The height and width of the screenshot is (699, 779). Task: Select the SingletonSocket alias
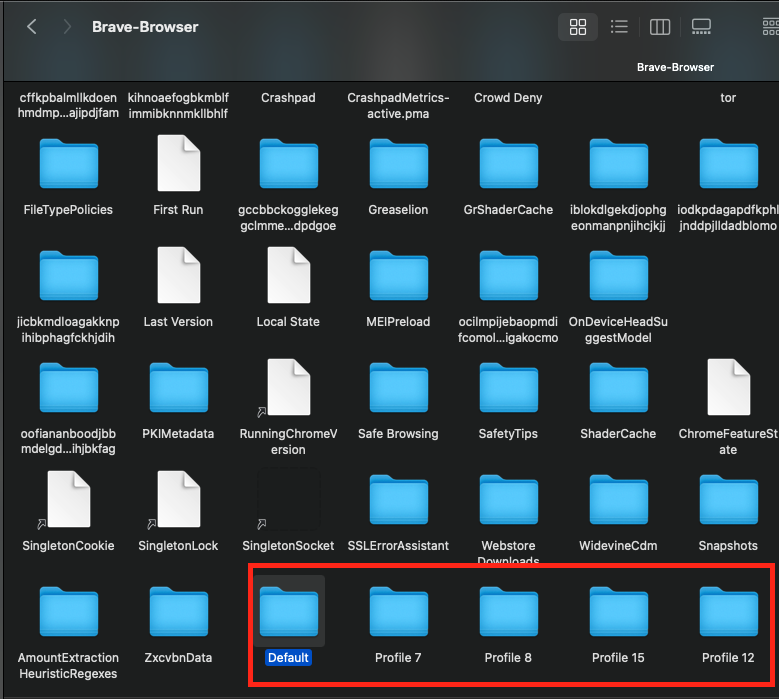(288, 499)
